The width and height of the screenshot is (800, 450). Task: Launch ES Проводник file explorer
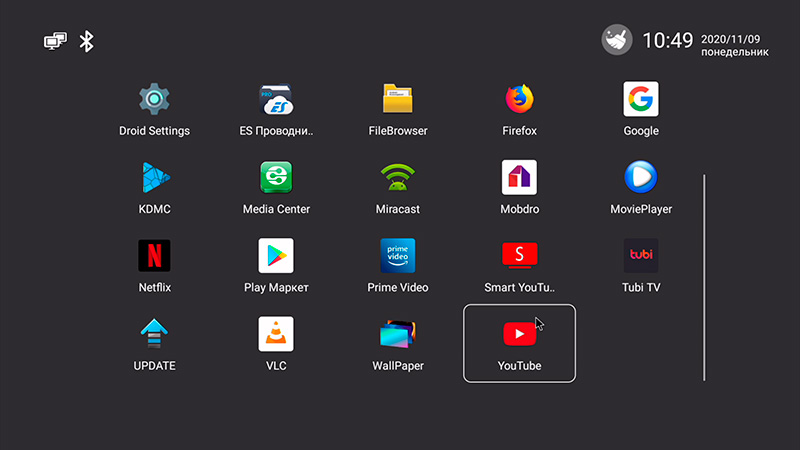[276, 99]
